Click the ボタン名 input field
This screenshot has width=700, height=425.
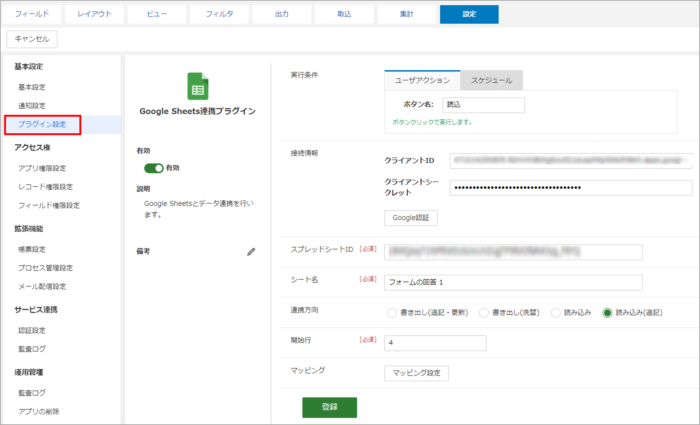[x=483, y=105]
